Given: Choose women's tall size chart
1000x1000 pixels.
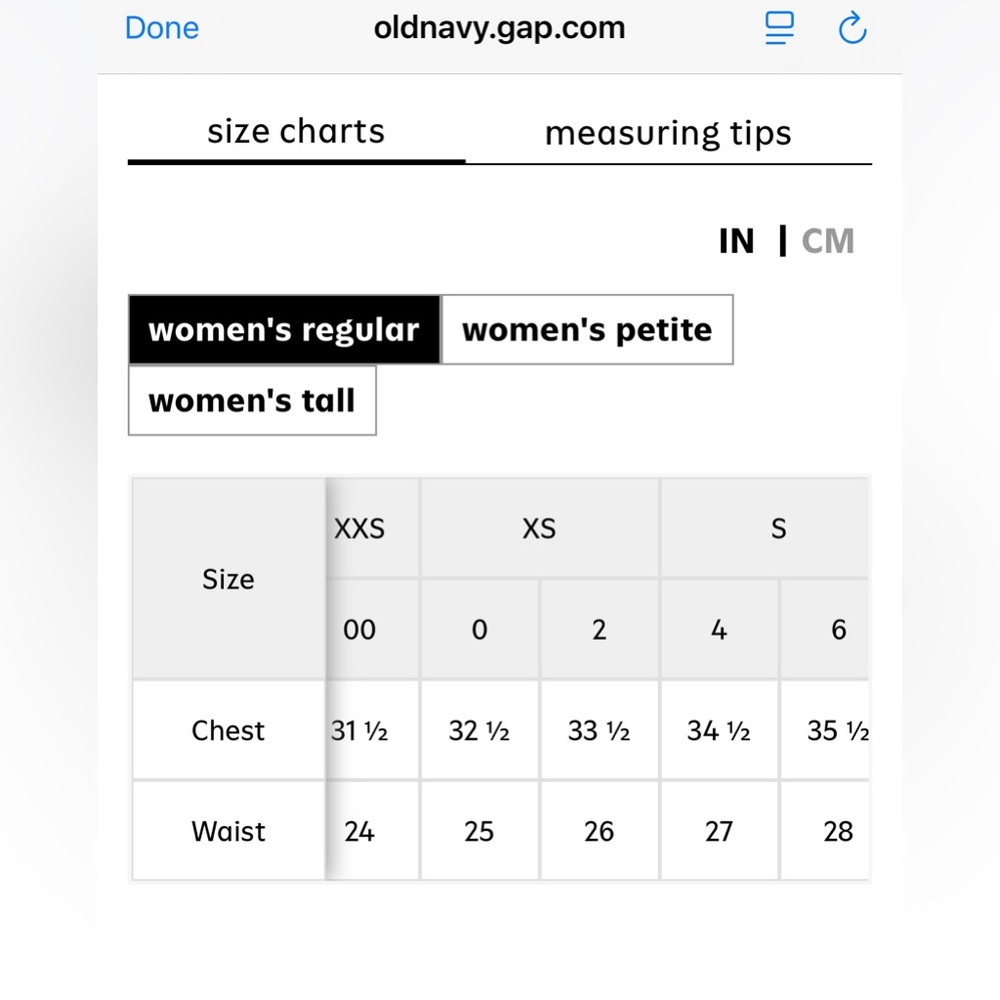Looking at the screenshot, I should coord(253,401).
